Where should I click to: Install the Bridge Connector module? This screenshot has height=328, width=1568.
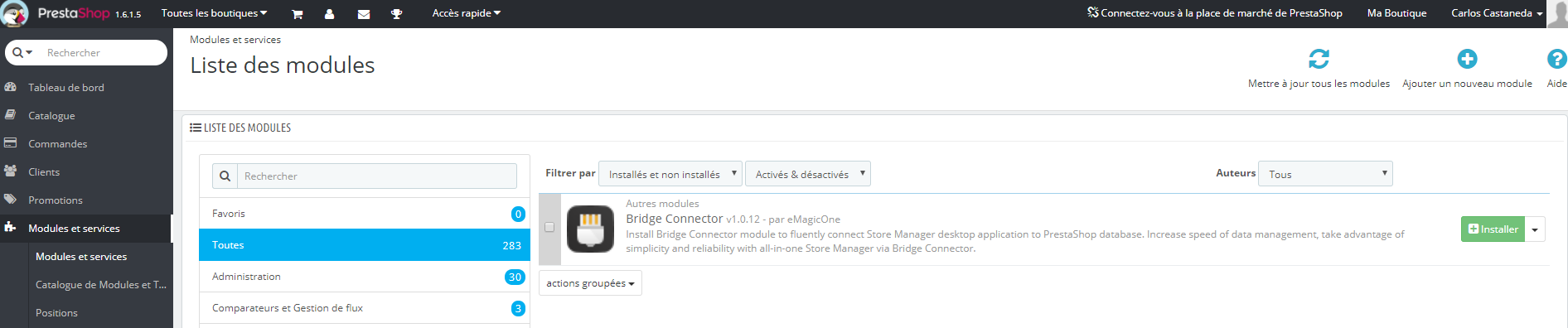pyautogui.click(x=1493, y=229)
